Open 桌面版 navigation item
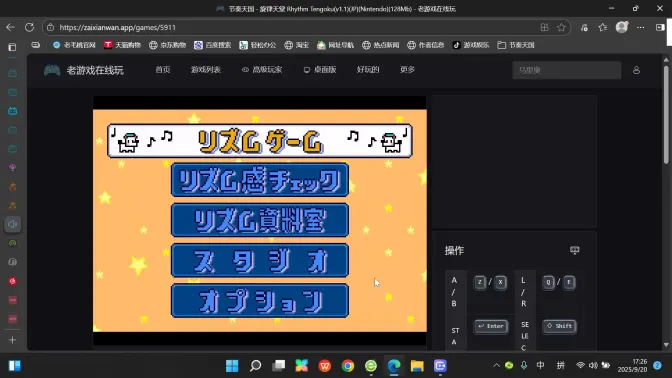 (320, 70)
